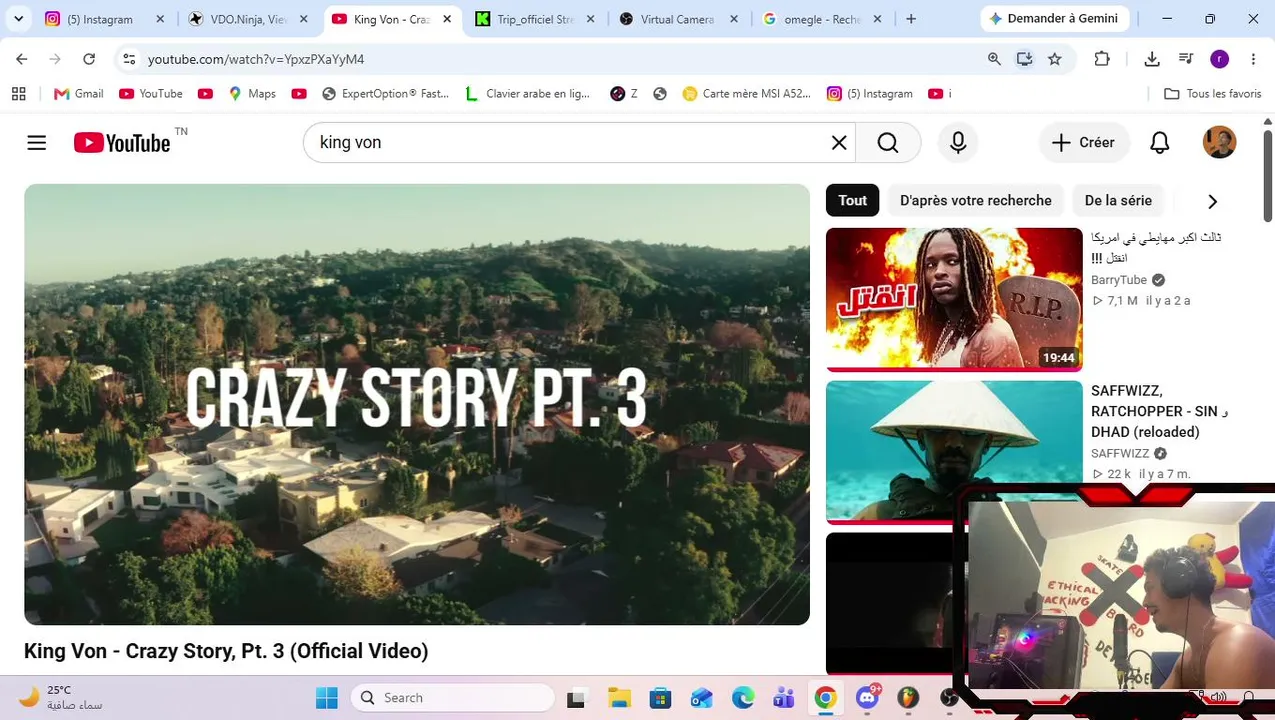The width and height of the screenshot is (1275, 720).
Task: Click the page vertical scrollbar thumb
Action: pyautogui.click(x=1268, y=175)
